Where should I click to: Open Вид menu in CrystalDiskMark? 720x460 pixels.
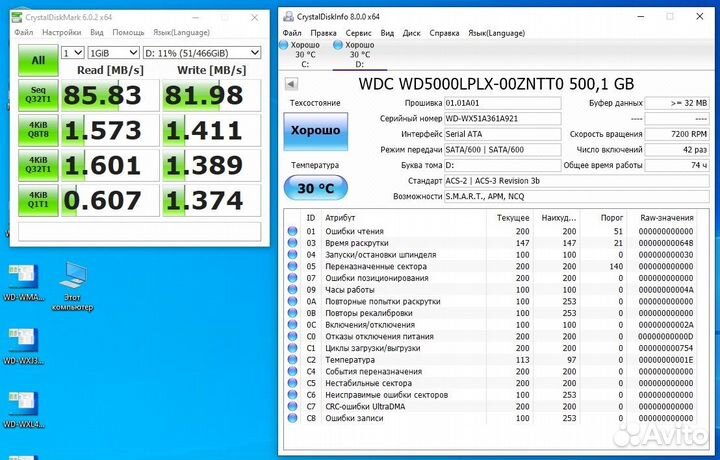[x=96, y=33]
